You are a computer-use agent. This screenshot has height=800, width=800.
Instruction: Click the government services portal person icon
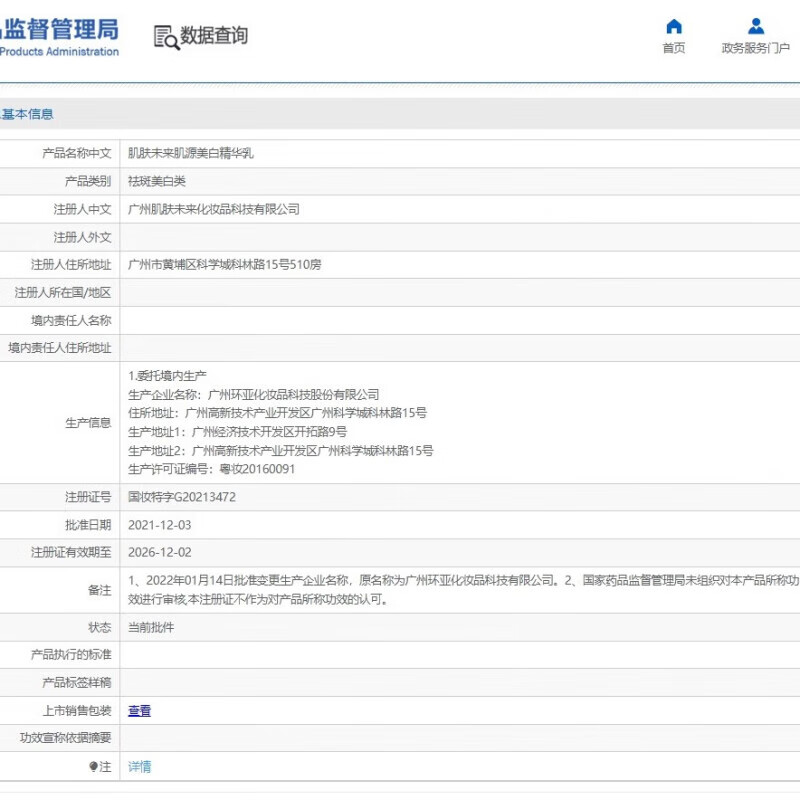756,26
